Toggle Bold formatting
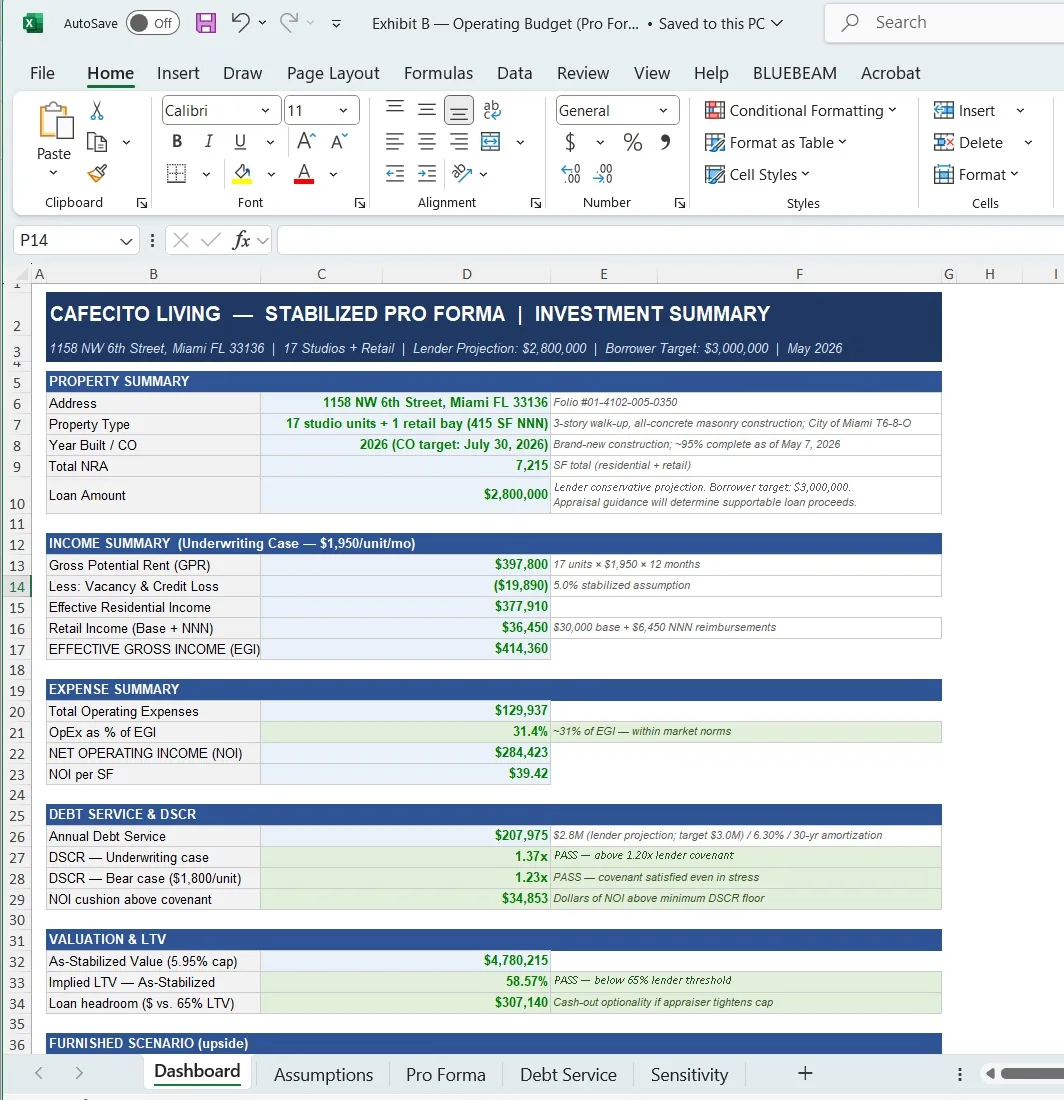1064x1100 pixels. [x=177, y=142]
